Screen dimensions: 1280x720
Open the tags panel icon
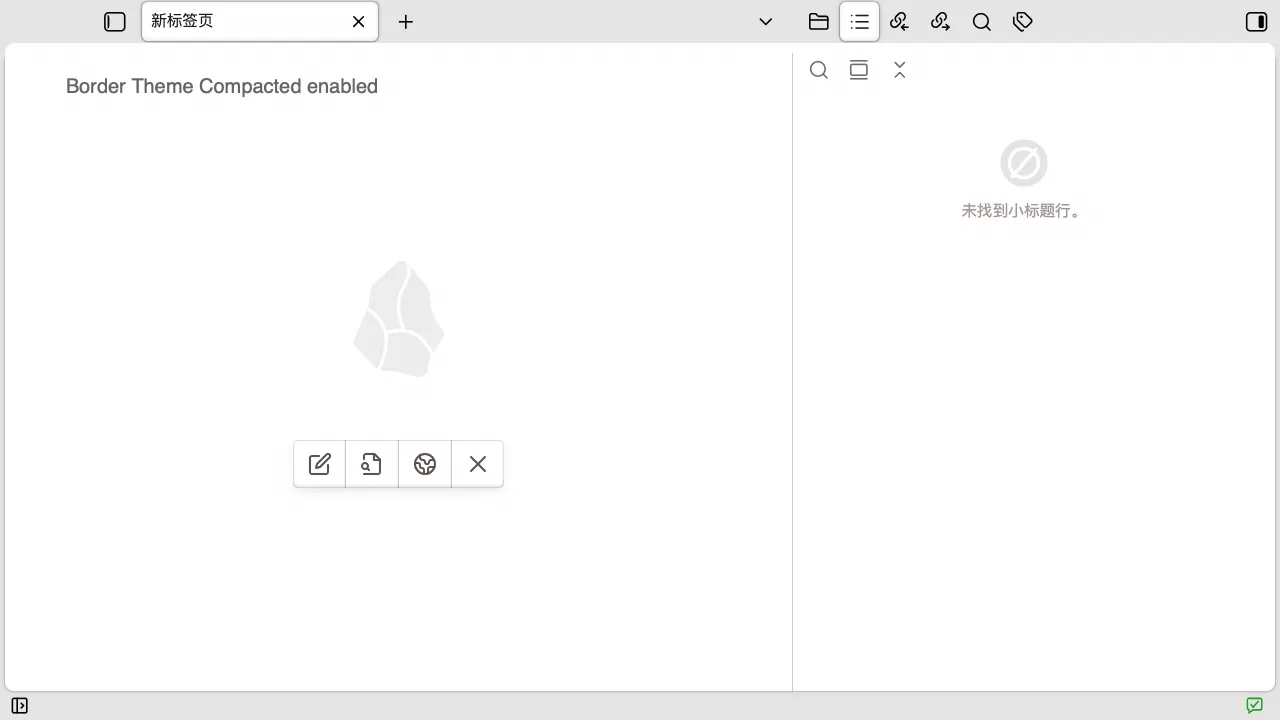pyautogui.click(x=1023, y=22)
